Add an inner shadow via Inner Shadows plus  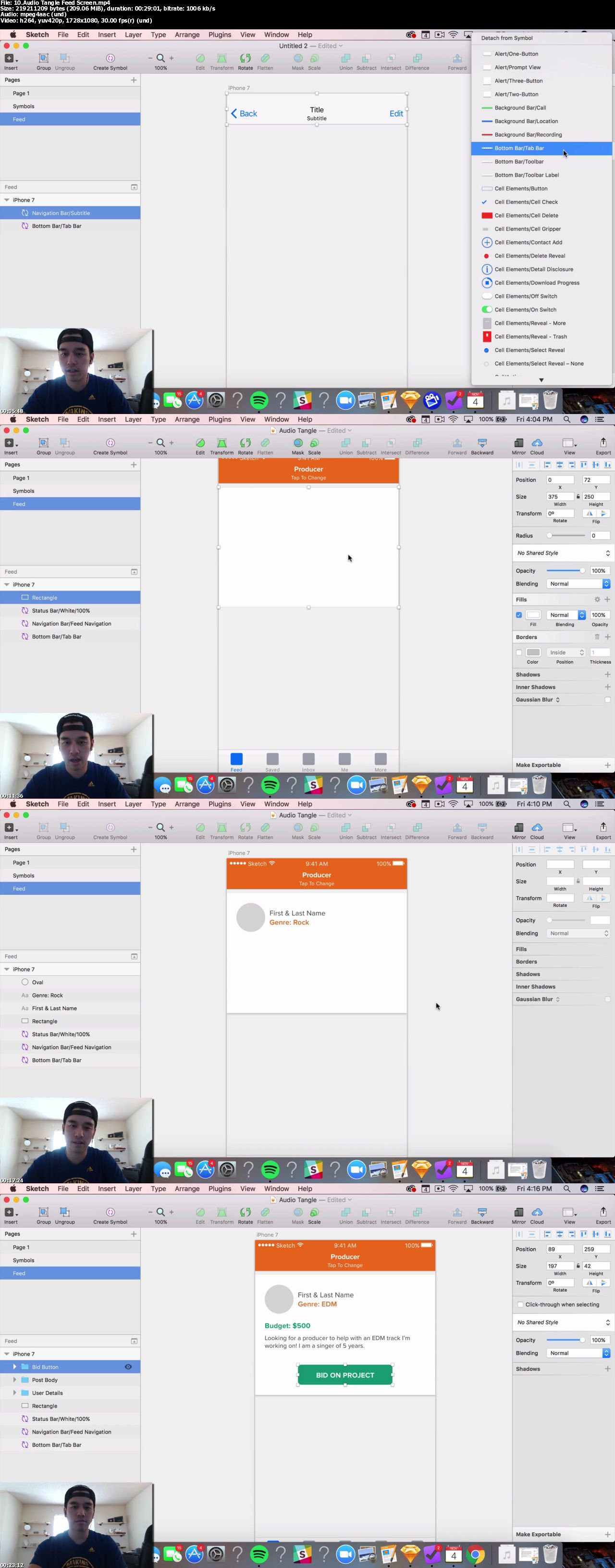607,687
